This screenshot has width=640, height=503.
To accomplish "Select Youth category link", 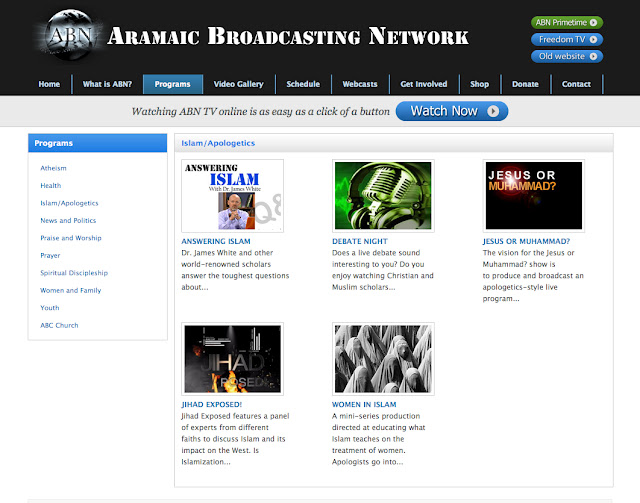I will pyautogui.click(x=50, y=308).
